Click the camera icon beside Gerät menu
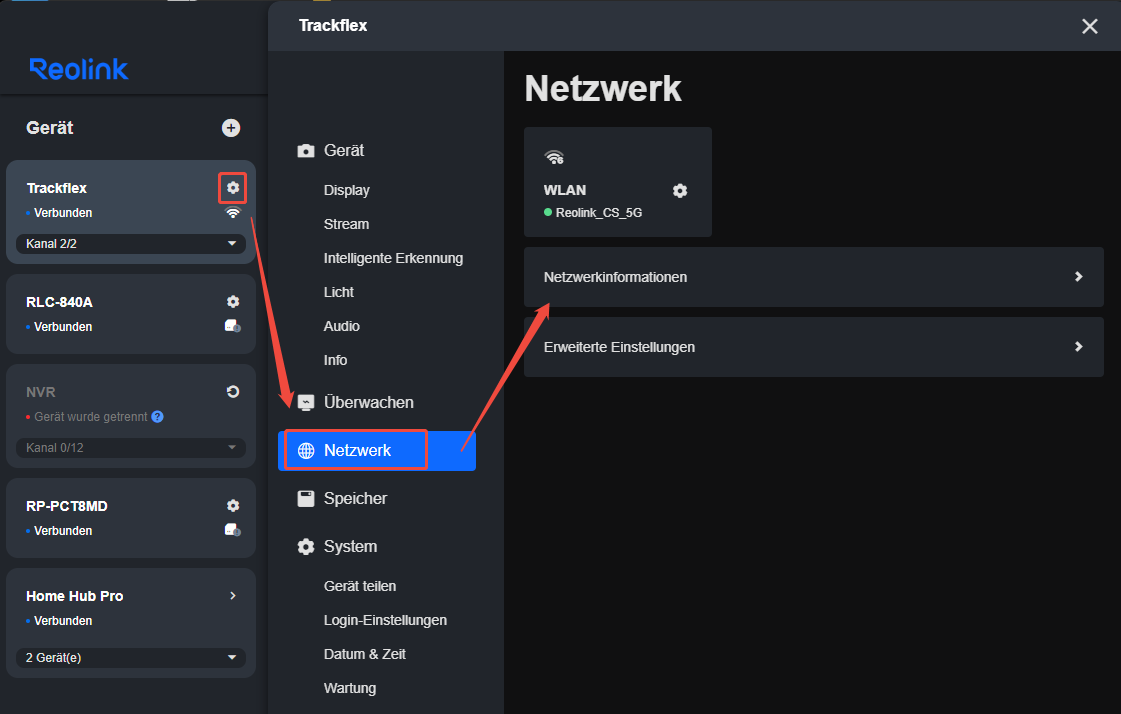The height and width of the screenshot is (714, 1121). [x=306, y=151]
